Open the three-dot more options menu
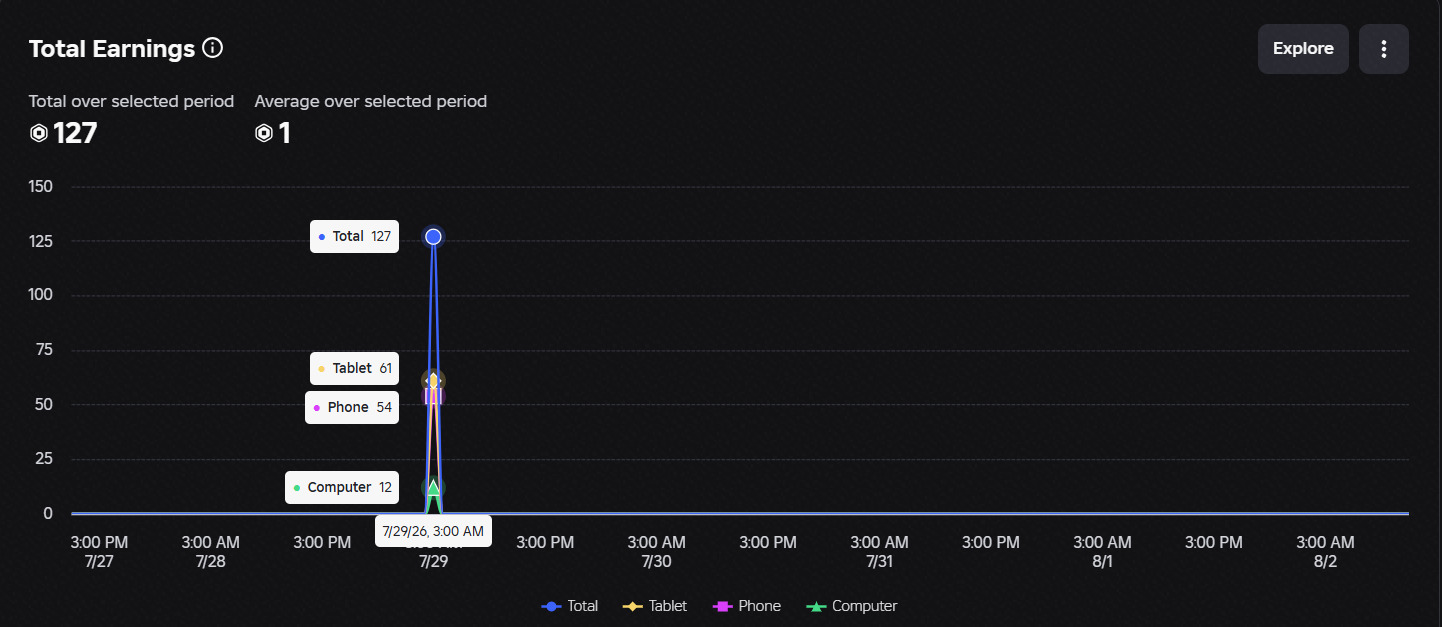This screenshot has width=1442, height=627. 1384,49
